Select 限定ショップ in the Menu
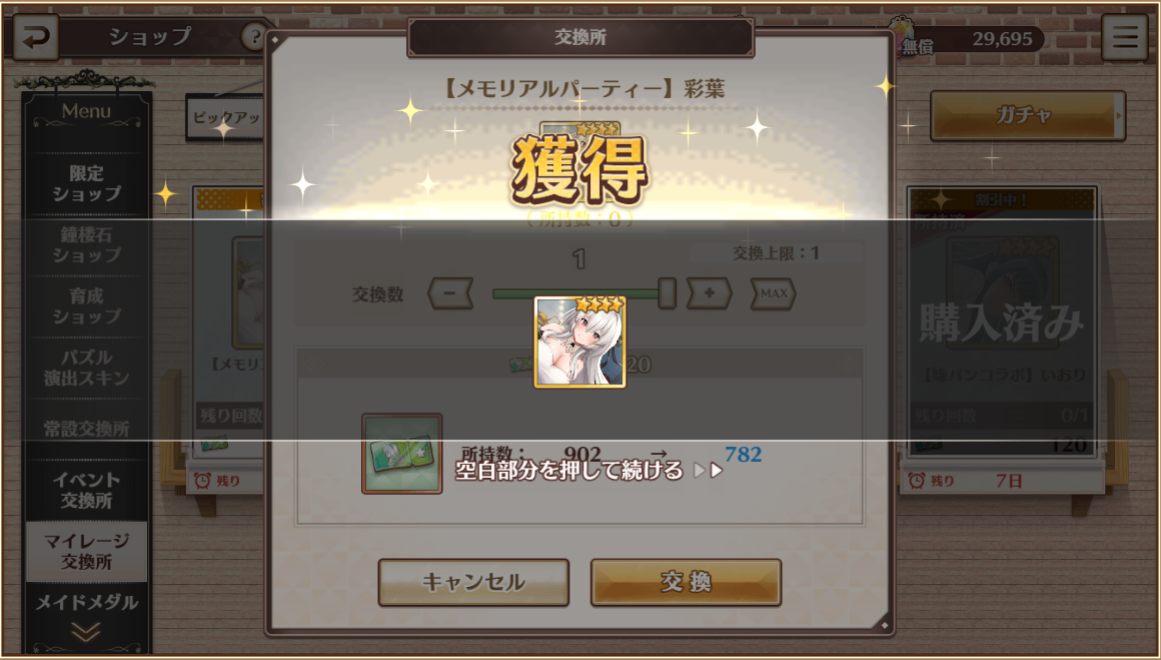This screenshot has height=660, width=1161. click(x=86, y=184)
